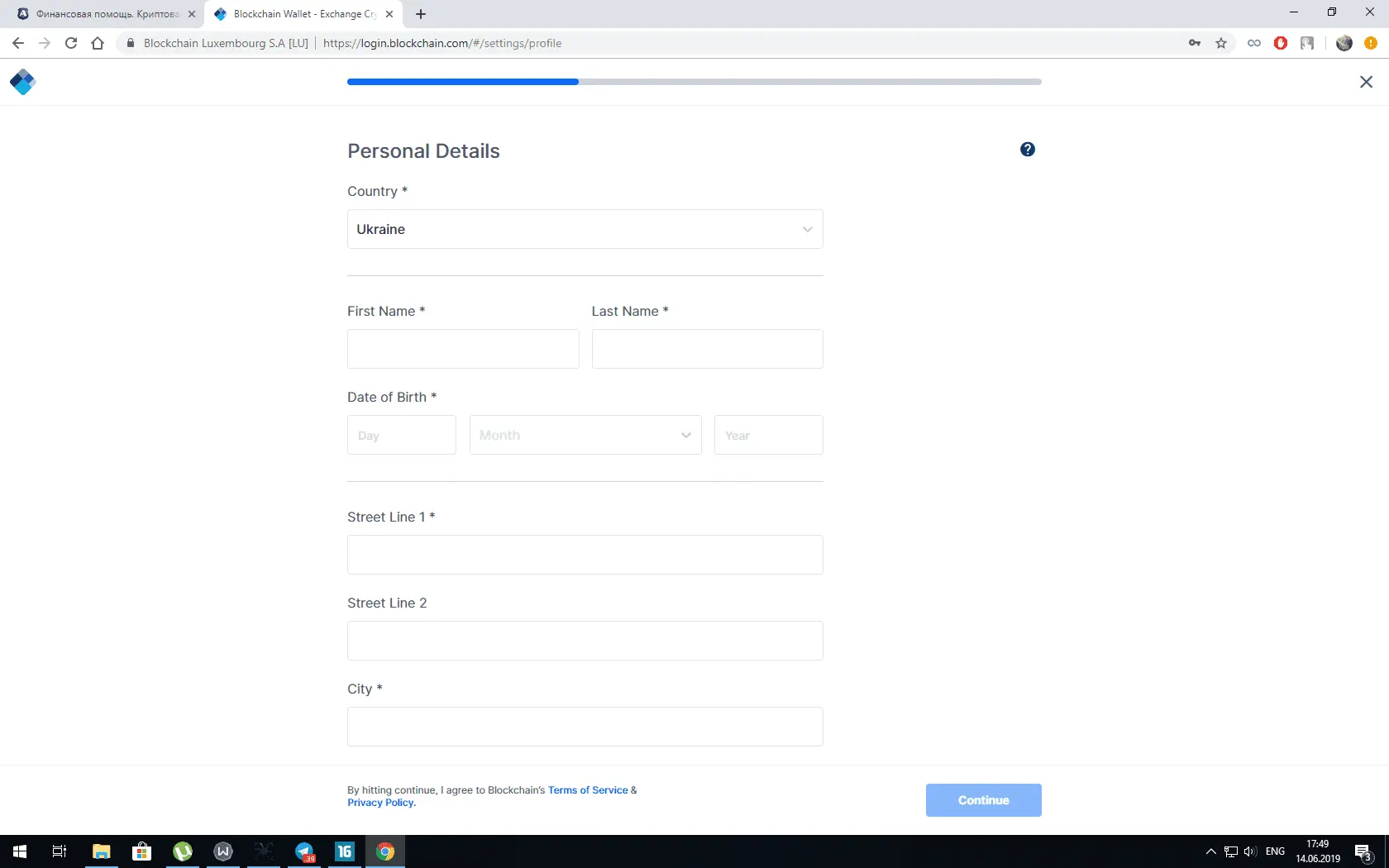Click into the Street Line 1 field
Viewport: 1389px width, 868px height.
click(585, 555)
